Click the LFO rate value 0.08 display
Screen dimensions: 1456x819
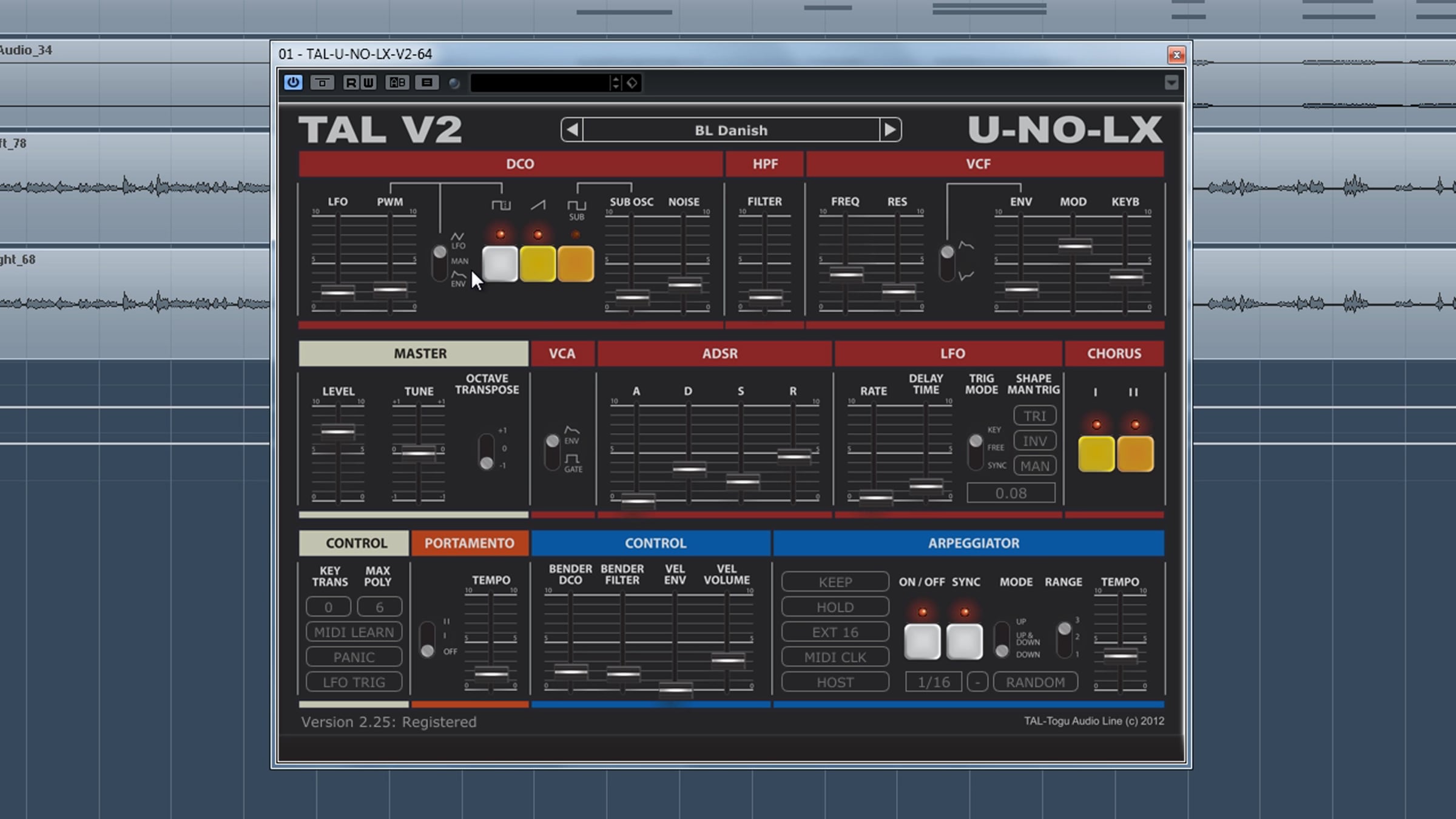tap(1011, 493)
